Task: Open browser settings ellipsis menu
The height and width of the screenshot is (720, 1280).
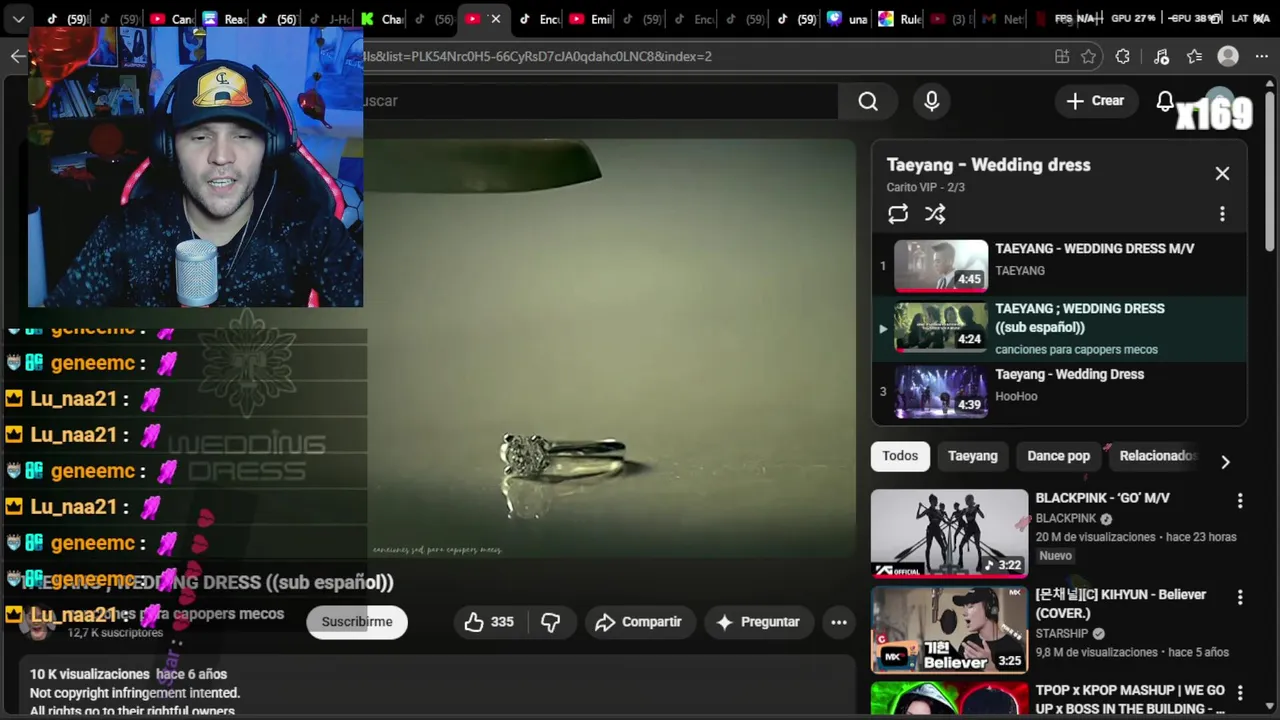Action: point(1262,57)
